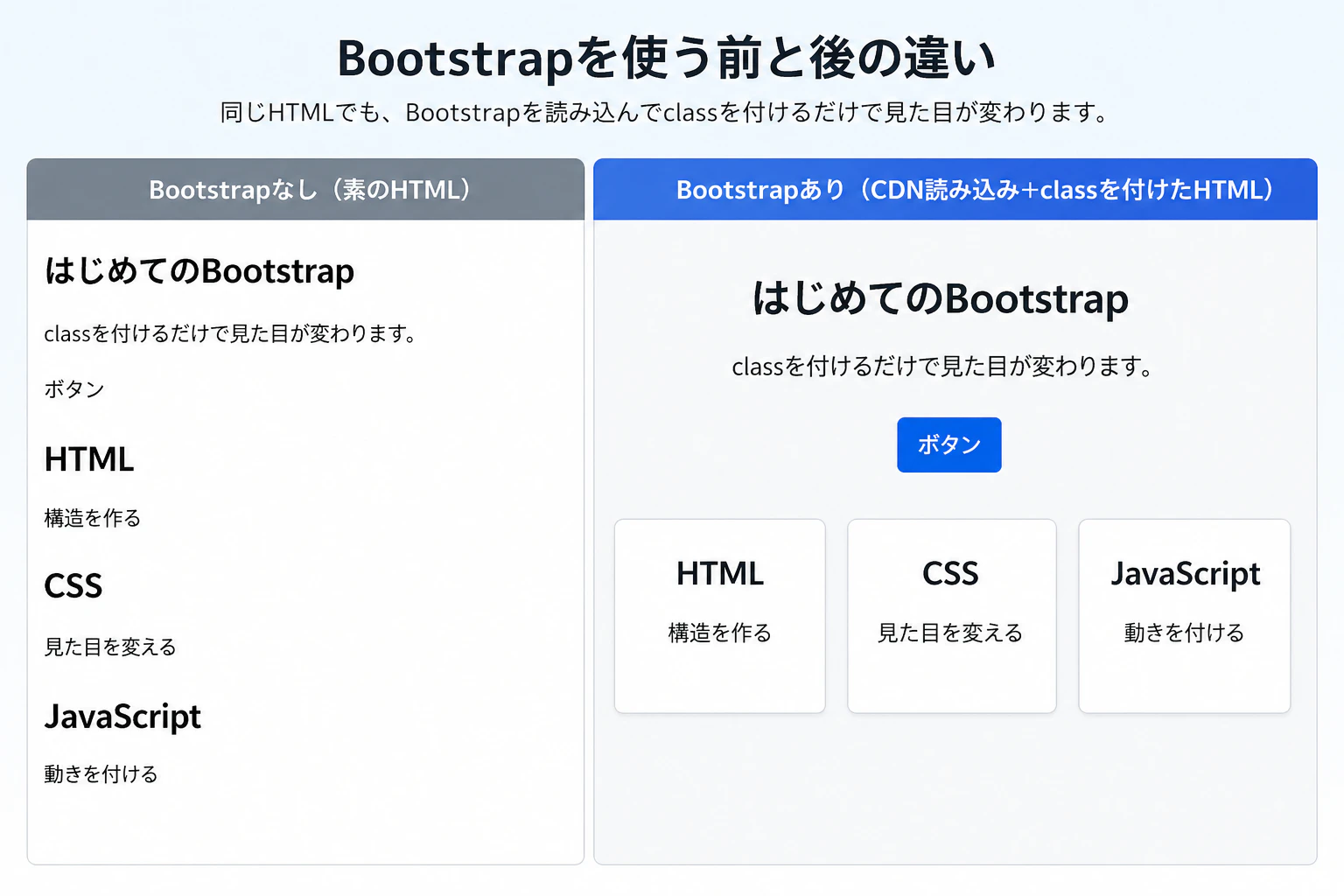
Task: Click 構造を作る text in left panel
Action: (x=93, y=518)
